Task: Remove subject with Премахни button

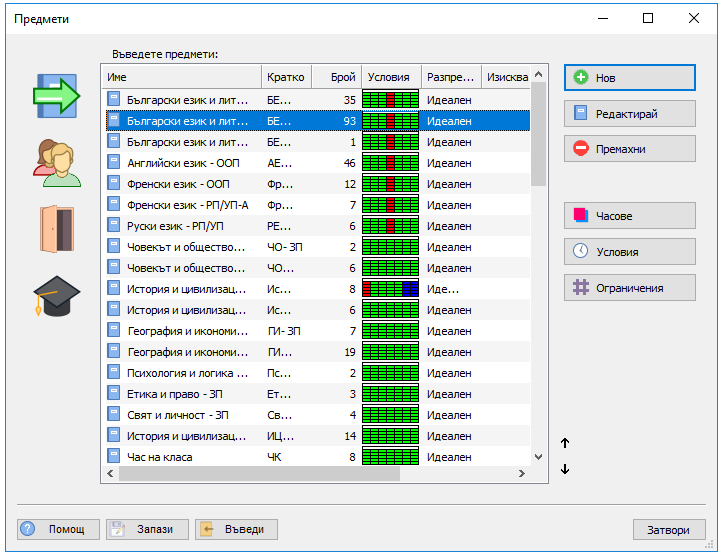Action: click(x=629, y=149)
